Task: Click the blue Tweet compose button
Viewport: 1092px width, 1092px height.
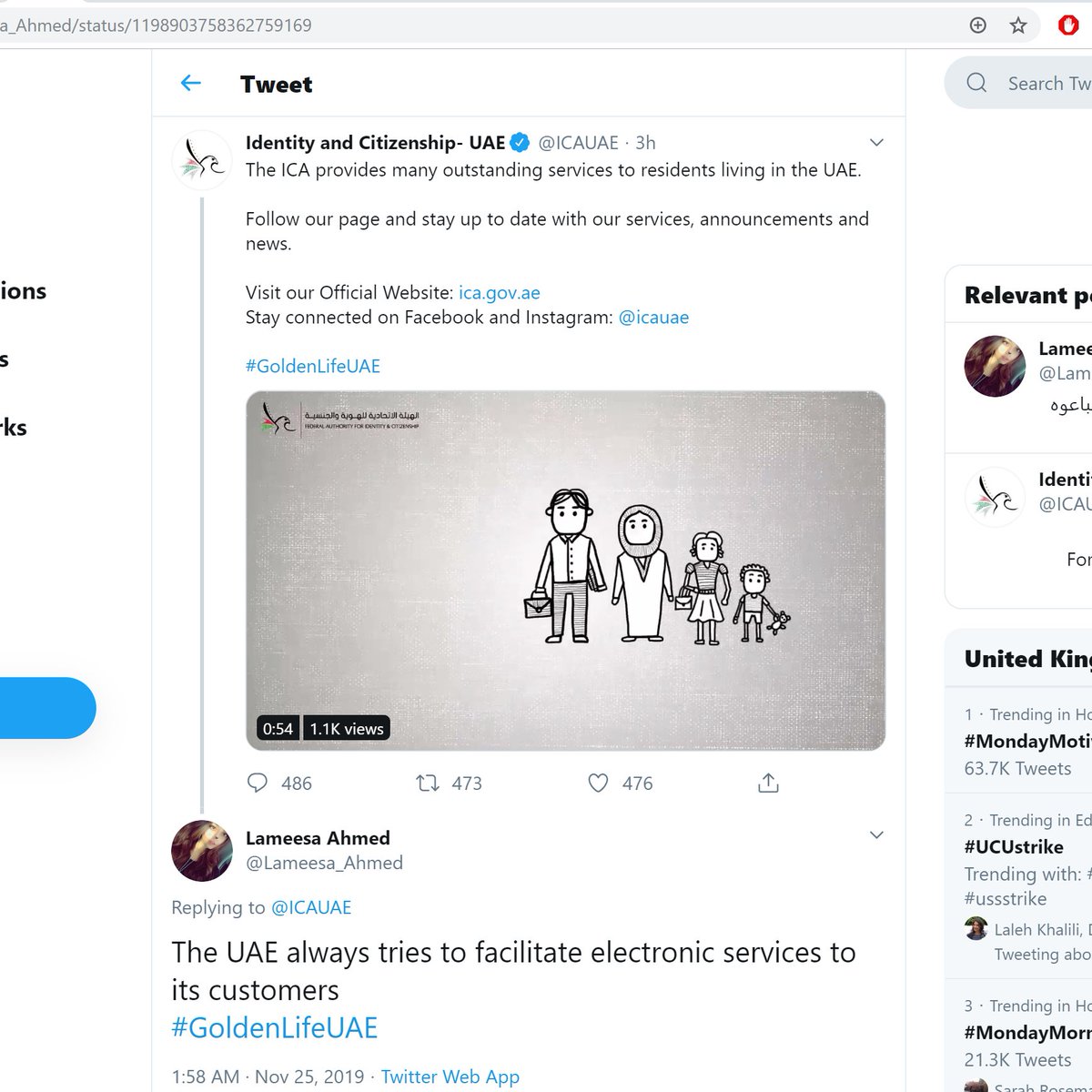Action: pyautogui.click(x=47, y=708)
